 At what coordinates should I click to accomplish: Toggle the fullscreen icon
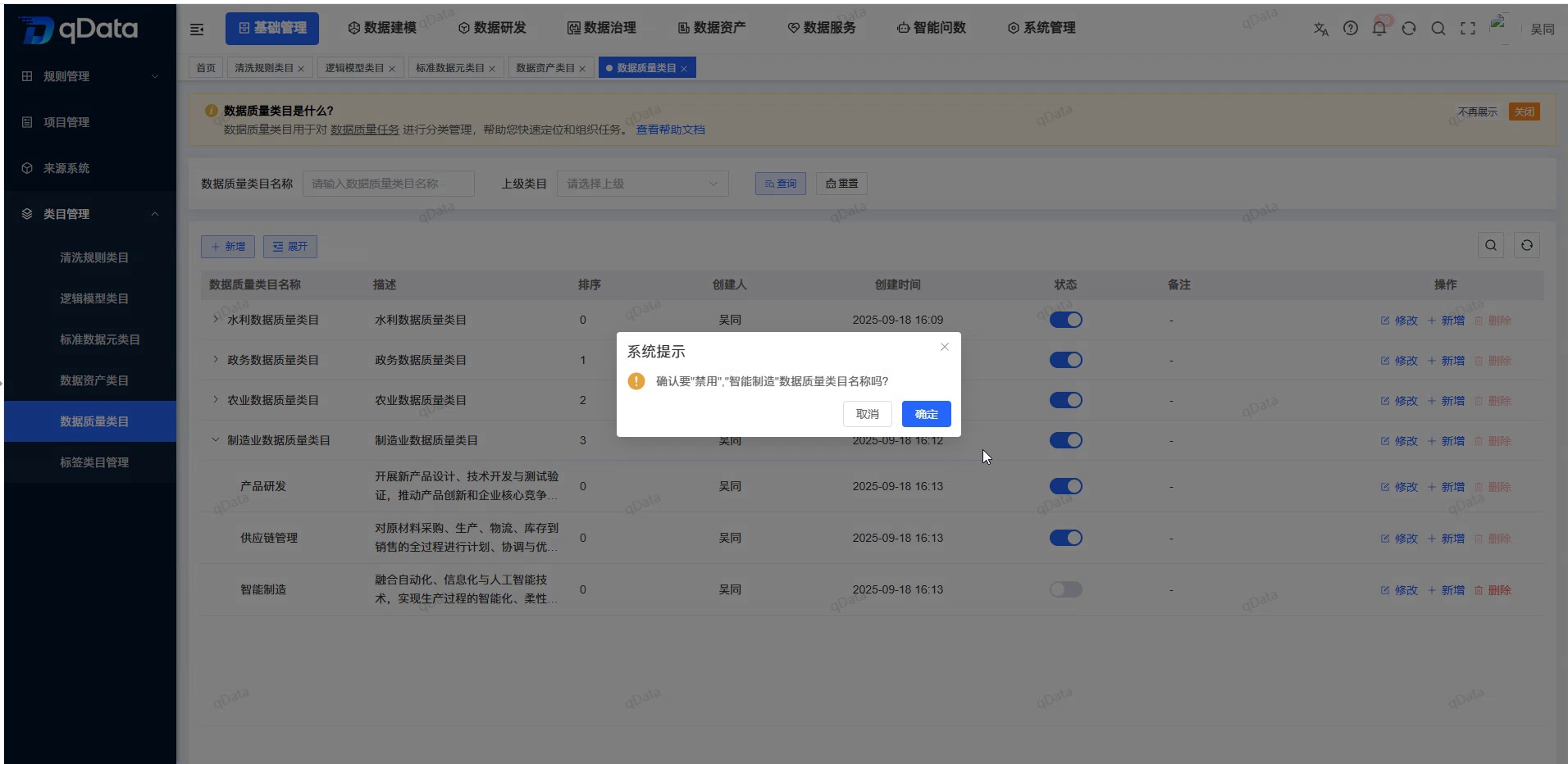pos(1468,29)
